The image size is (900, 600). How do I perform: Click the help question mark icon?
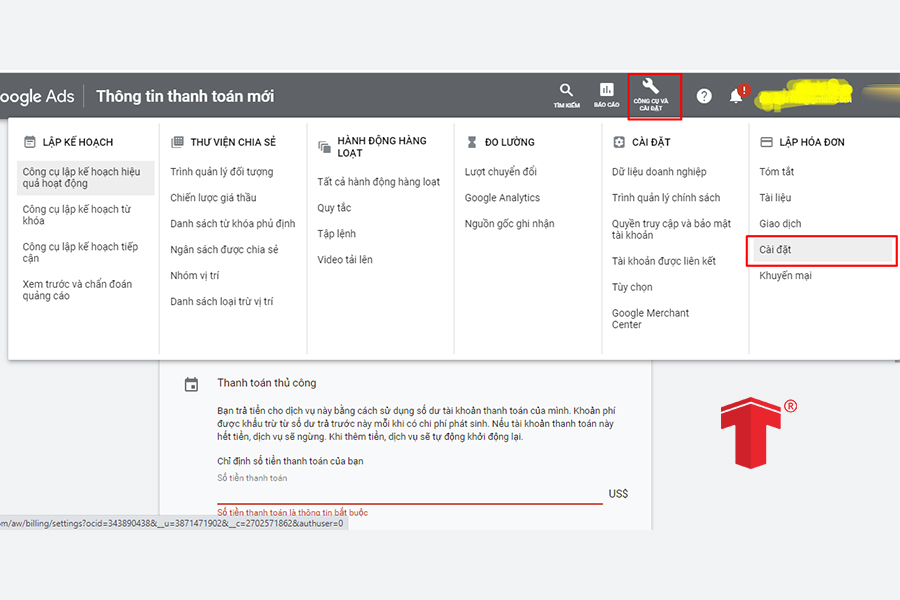click(x=704, y=96)
